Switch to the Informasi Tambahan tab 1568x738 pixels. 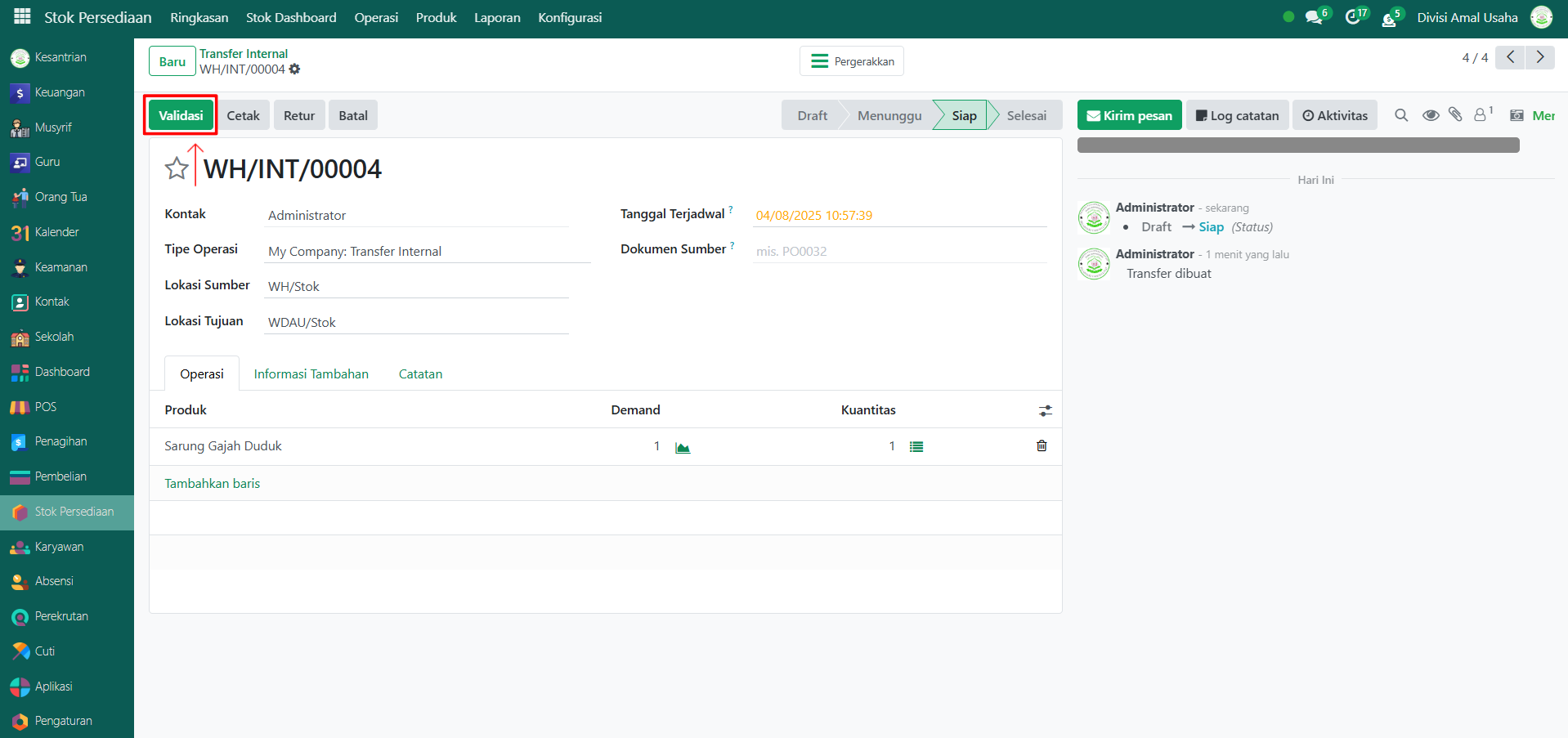point(311,374)
